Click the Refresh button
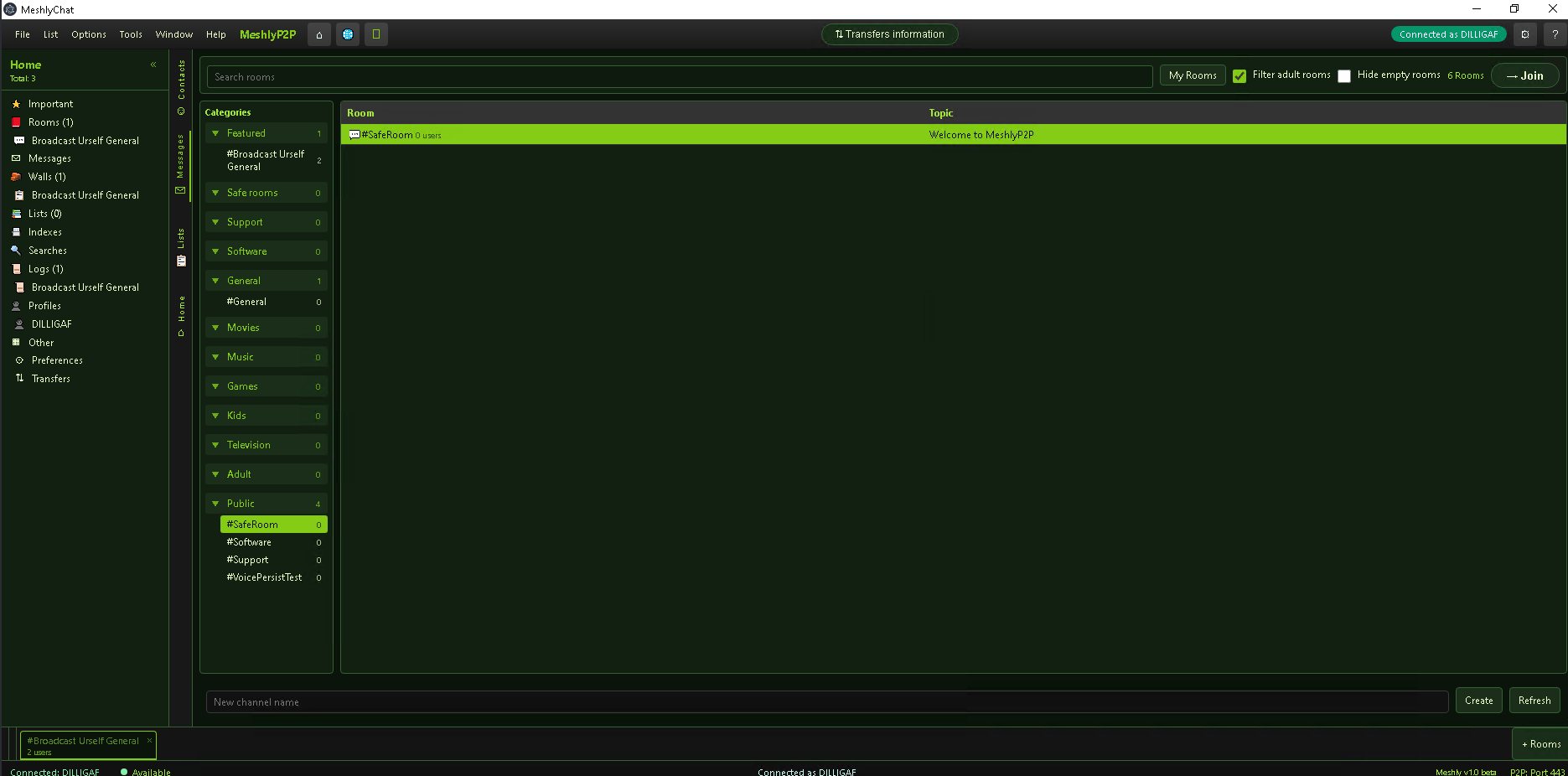This screenshot has width=1568, height=776. pos(1534,701)
